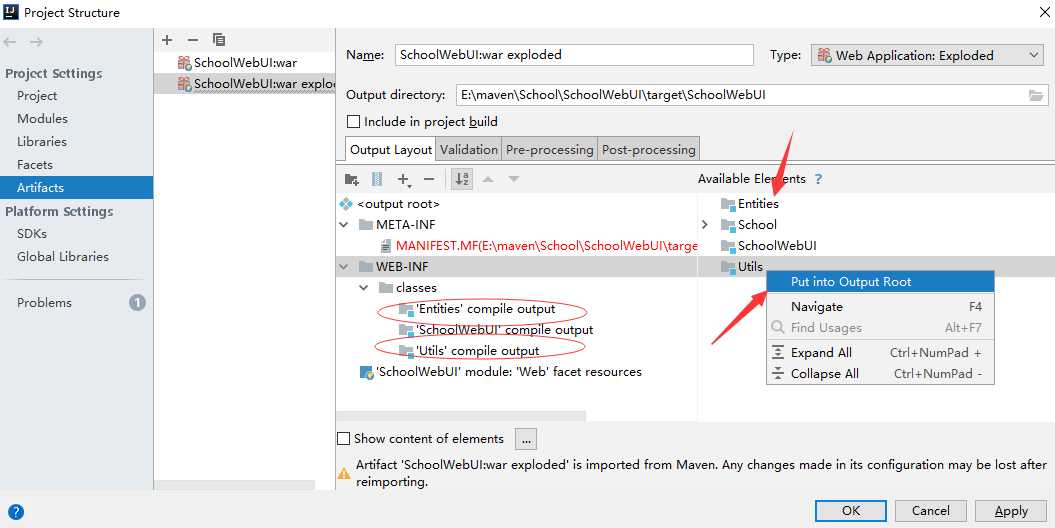Image resolution: width=1055 pixels, height=528 pixels.
Task: Click the Cancel button
Action: (x=931, y=511)
